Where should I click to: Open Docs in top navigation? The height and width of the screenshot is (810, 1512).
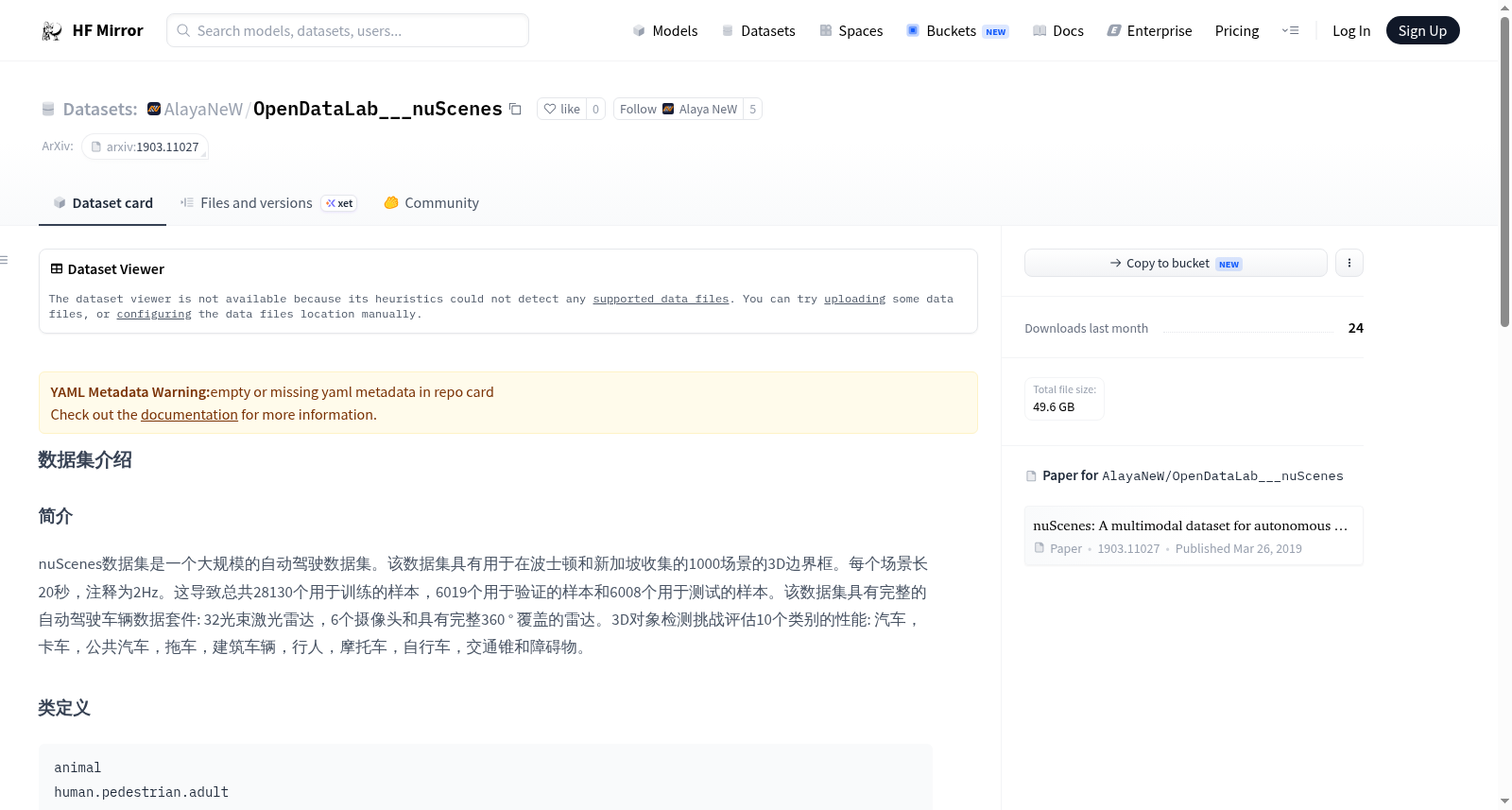click(x=1058, y=31)
